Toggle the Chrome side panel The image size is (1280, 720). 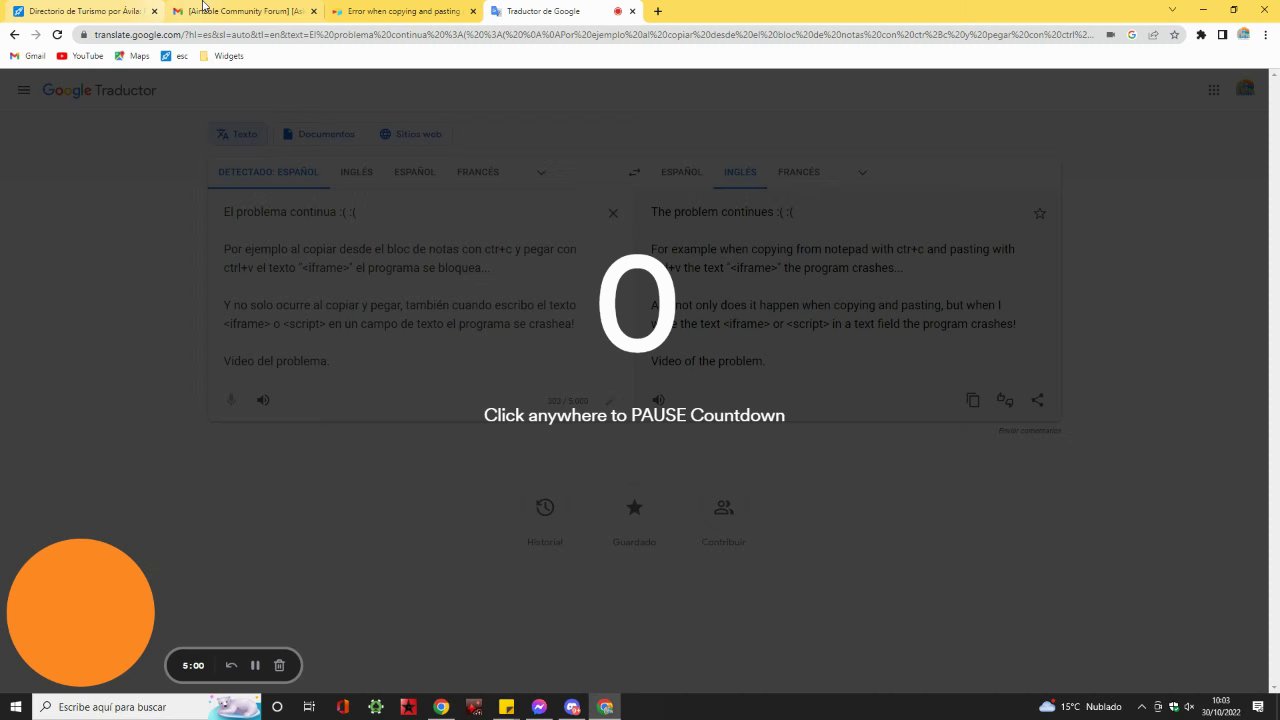(1222, 34)
